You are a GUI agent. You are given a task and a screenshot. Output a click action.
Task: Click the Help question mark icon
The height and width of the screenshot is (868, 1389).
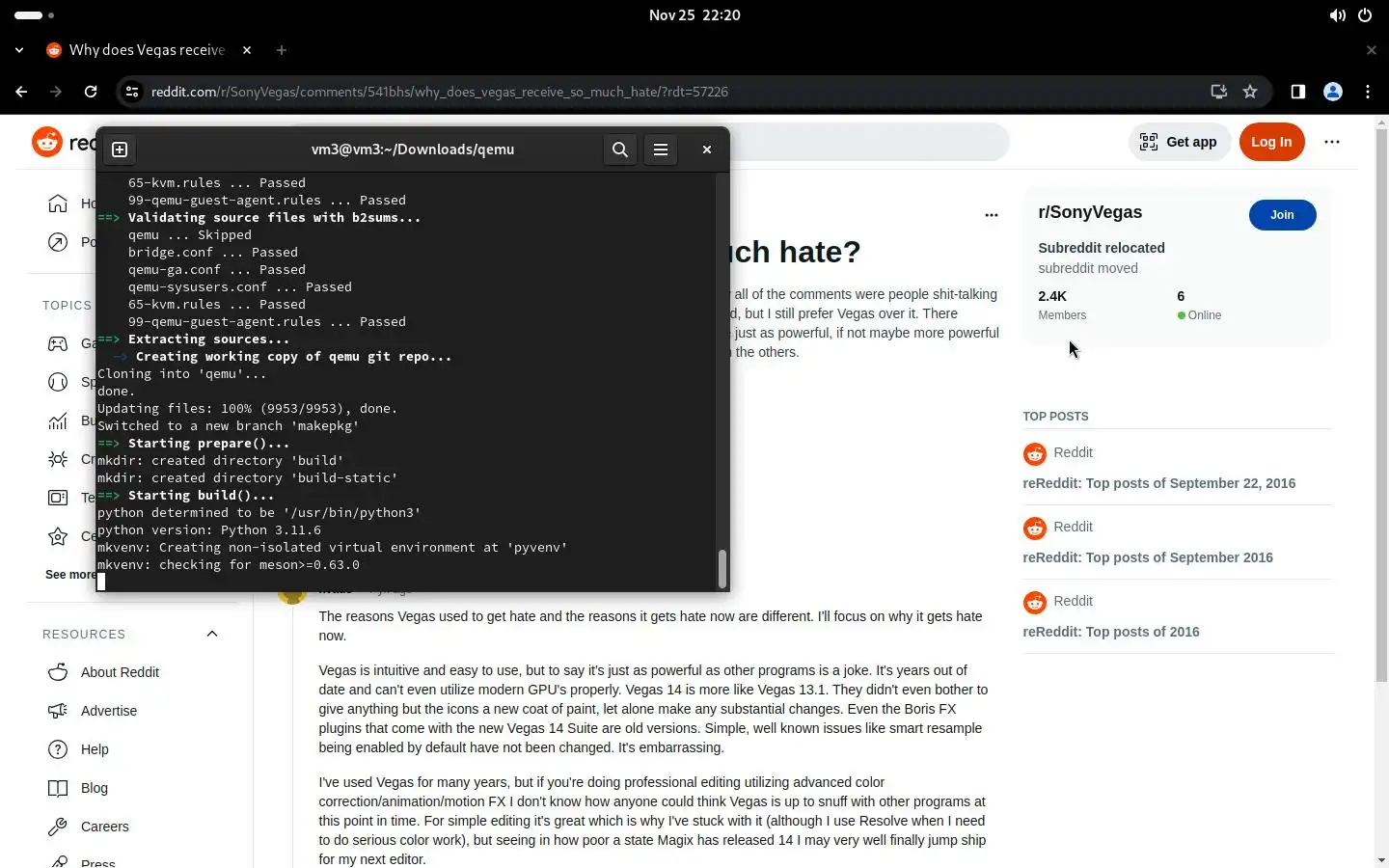pos(58,749)
